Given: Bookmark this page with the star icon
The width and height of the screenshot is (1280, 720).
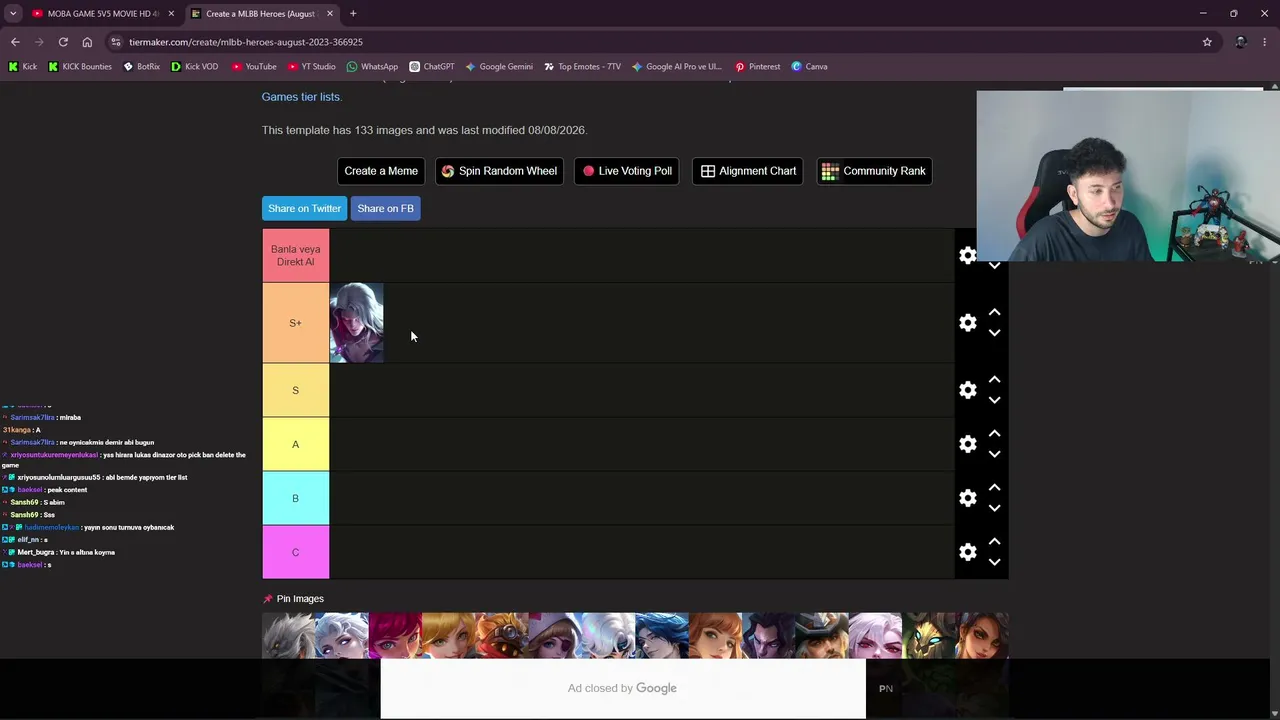Looking at the screenshot, I should click(1207, 42).
